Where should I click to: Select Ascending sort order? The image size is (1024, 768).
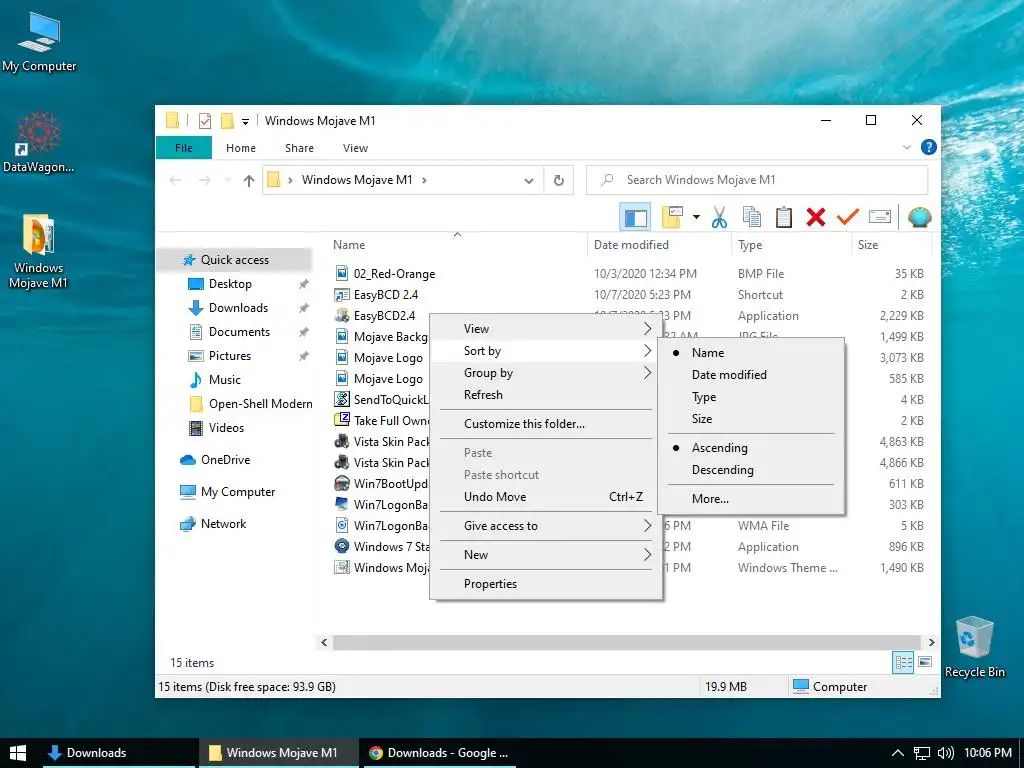point(751,448)
